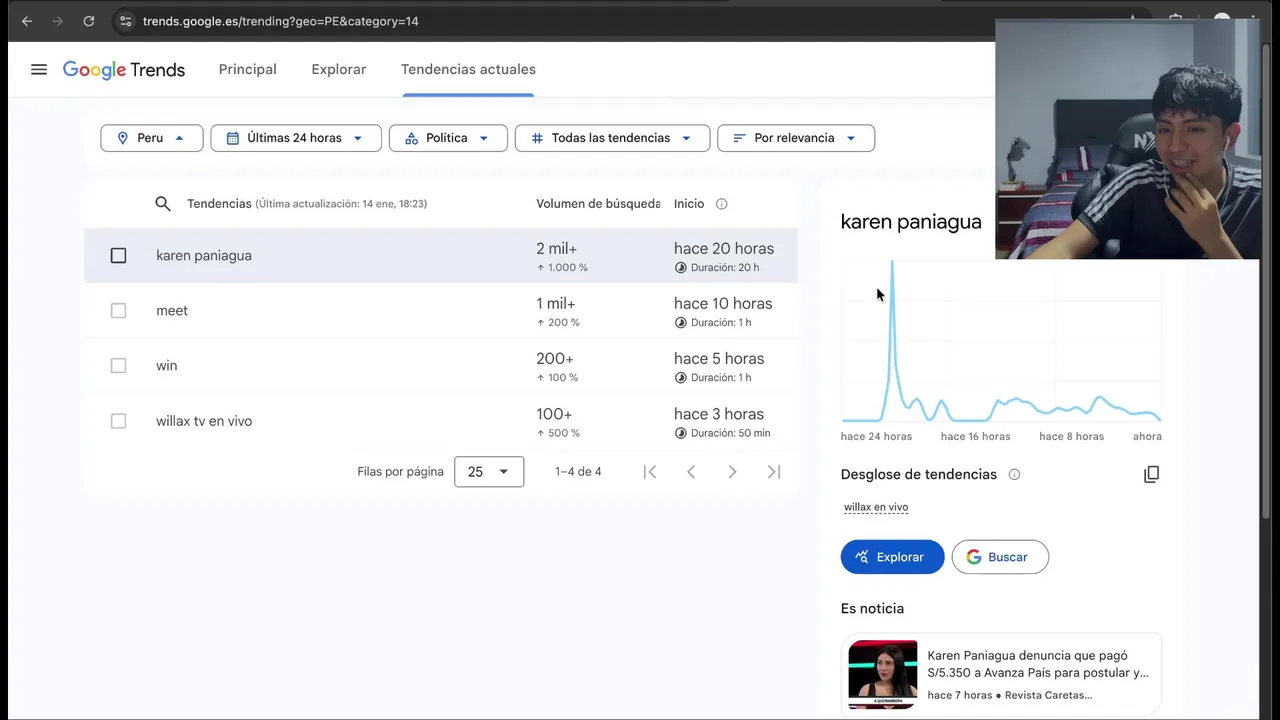Open the Política category dropdown

[x=448, y=138]
